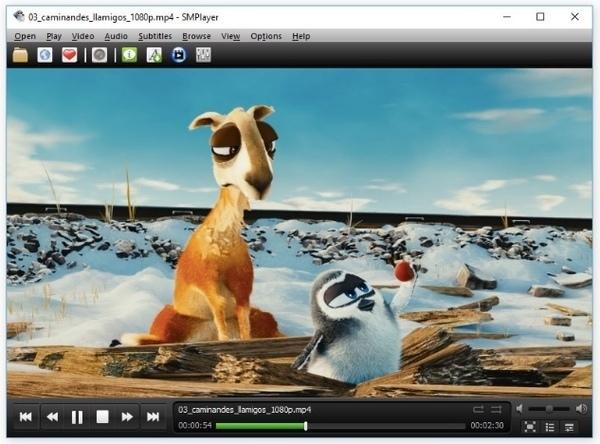Open subtitle search icon with letter A

click(154, 55)
